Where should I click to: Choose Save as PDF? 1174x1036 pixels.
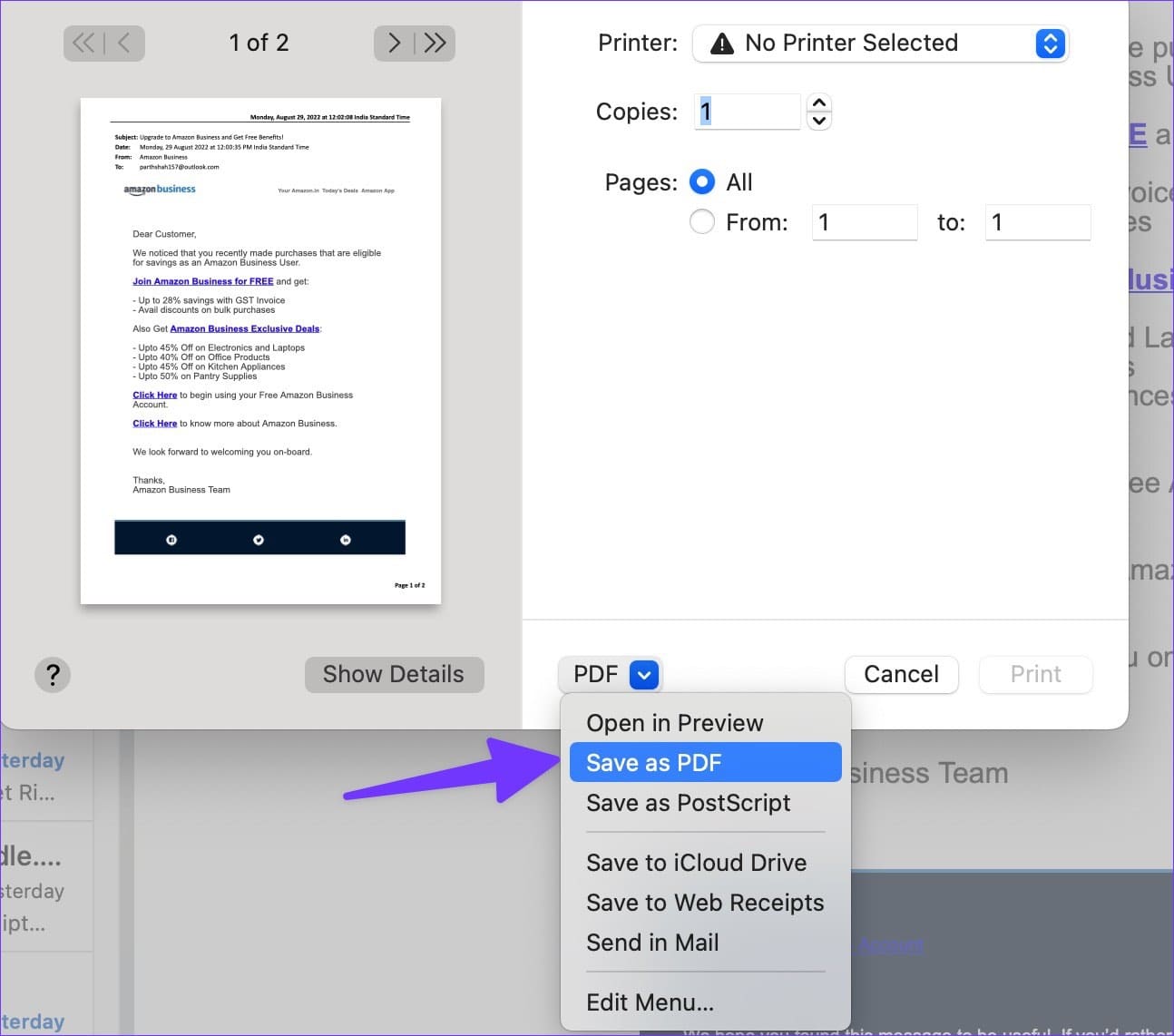coord(706,763)
